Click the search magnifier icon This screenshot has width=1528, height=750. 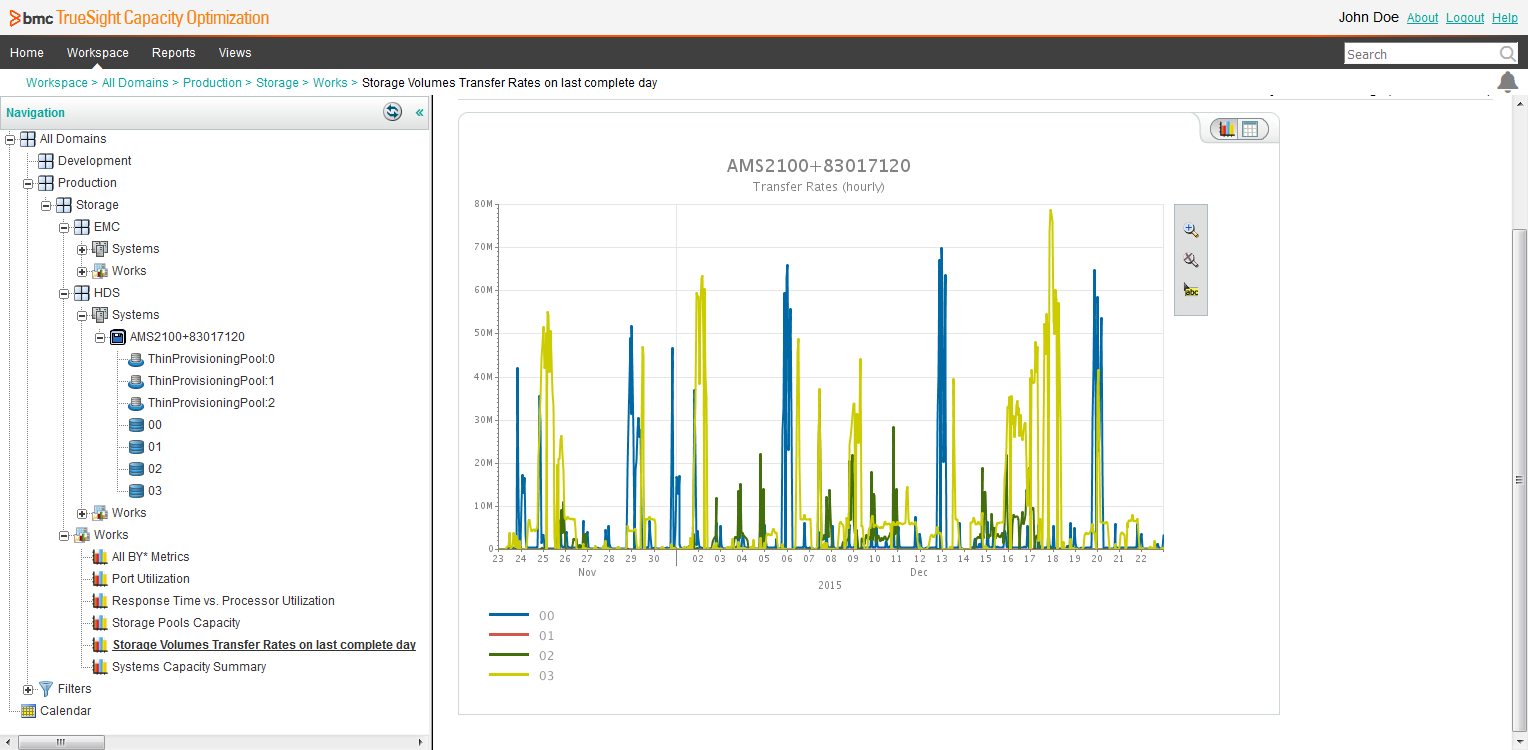point(1507,54)
